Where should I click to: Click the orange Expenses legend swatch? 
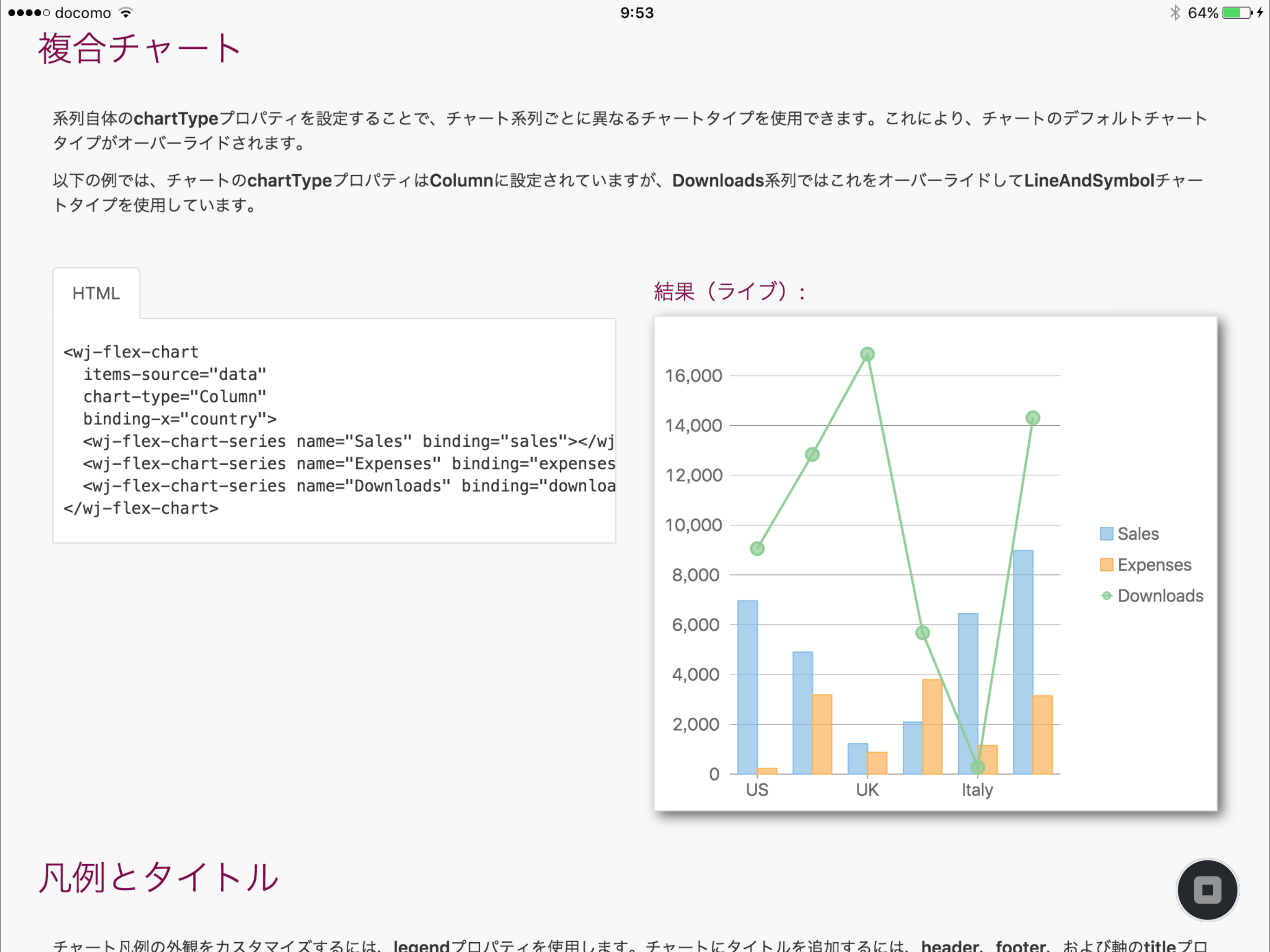(1106, 564)
